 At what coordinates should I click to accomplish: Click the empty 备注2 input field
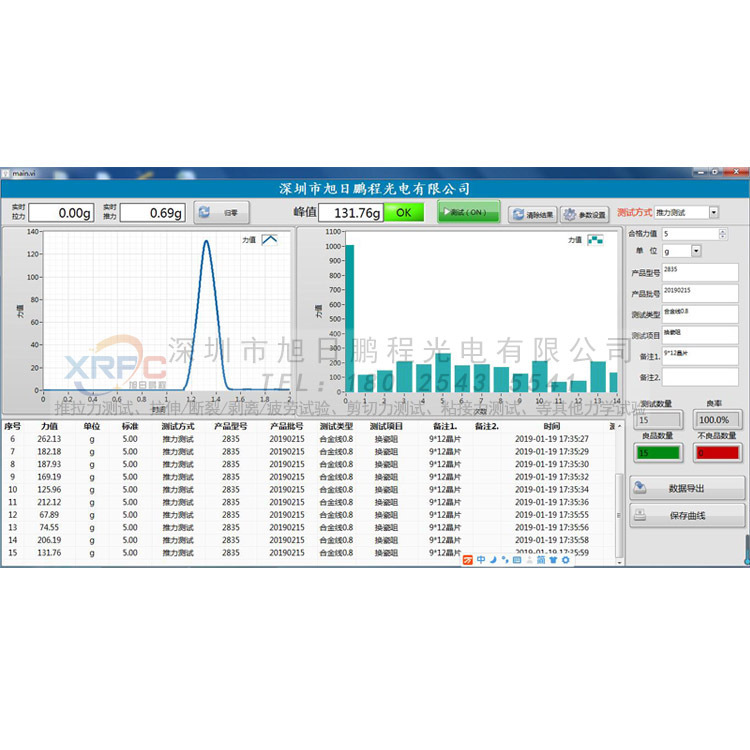click(x=700, y=377)
